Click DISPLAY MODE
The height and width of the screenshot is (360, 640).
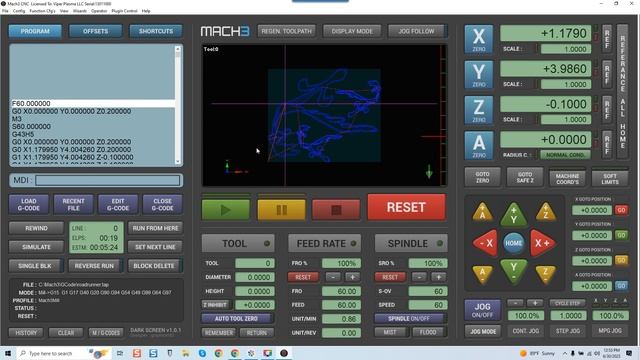pyautogui.click(x=352, y=31)
